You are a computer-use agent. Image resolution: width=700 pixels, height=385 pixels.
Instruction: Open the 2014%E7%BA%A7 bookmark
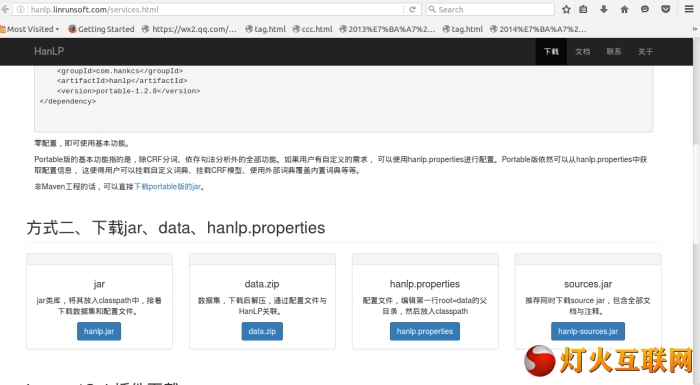pyautogui.click(x=538, y=29)
